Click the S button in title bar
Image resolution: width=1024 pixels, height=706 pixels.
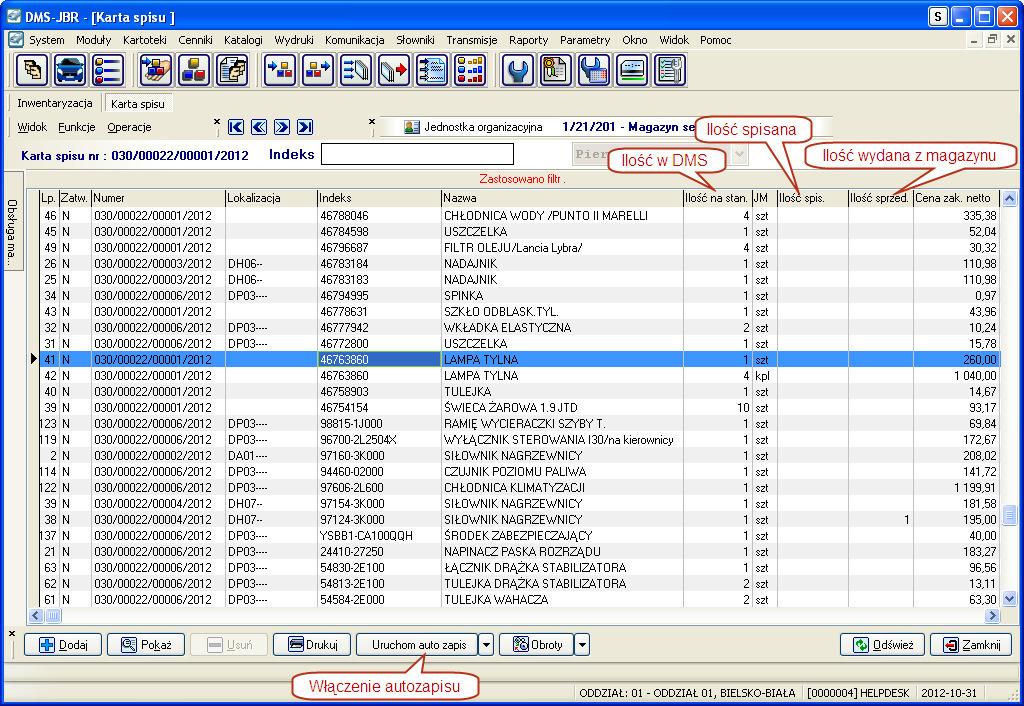(x=938, y=17)
